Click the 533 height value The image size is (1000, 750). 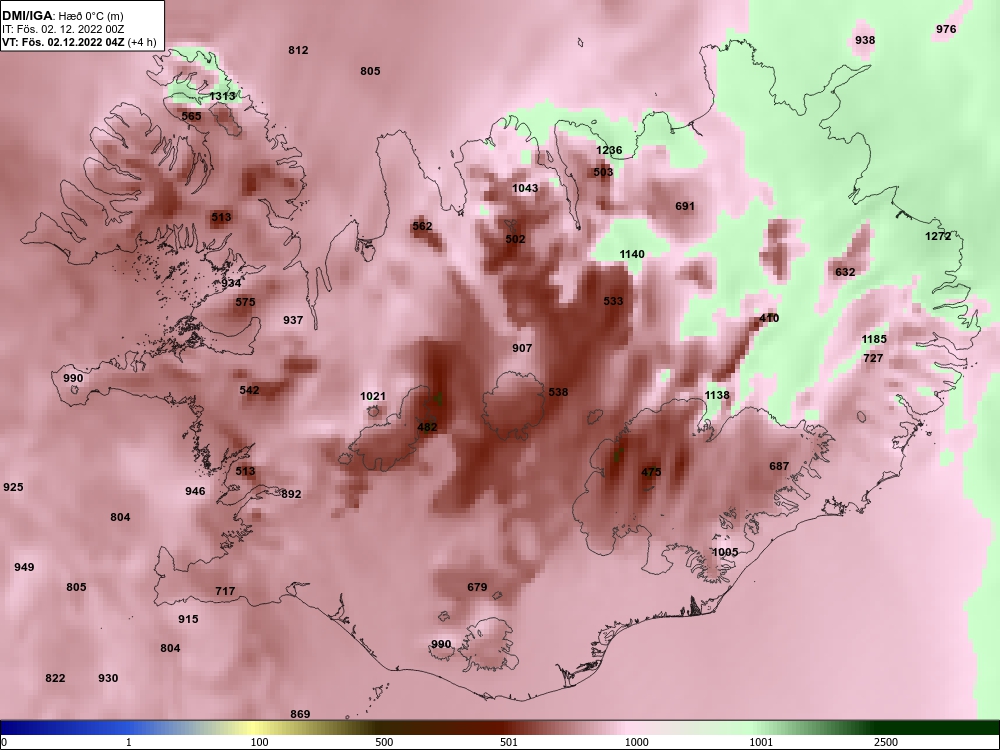(x=614, y=301)
